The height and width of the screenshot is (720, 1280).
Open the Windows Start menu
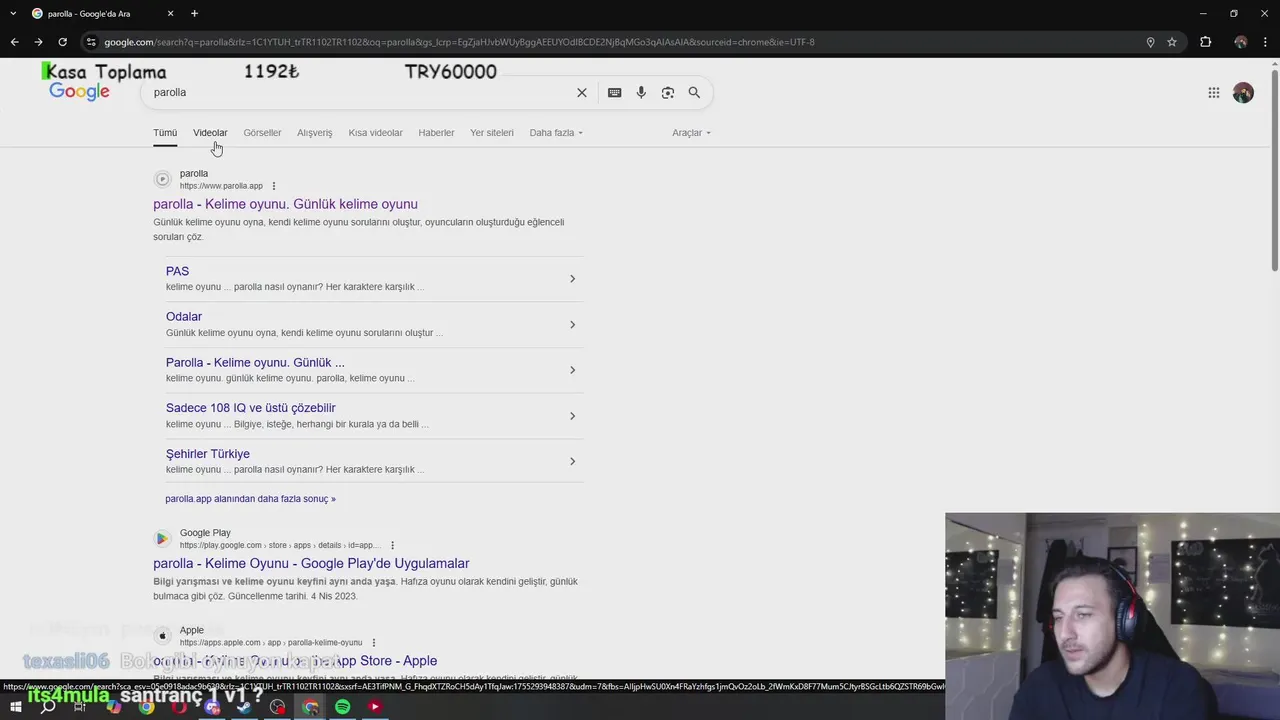coord(15,707)
